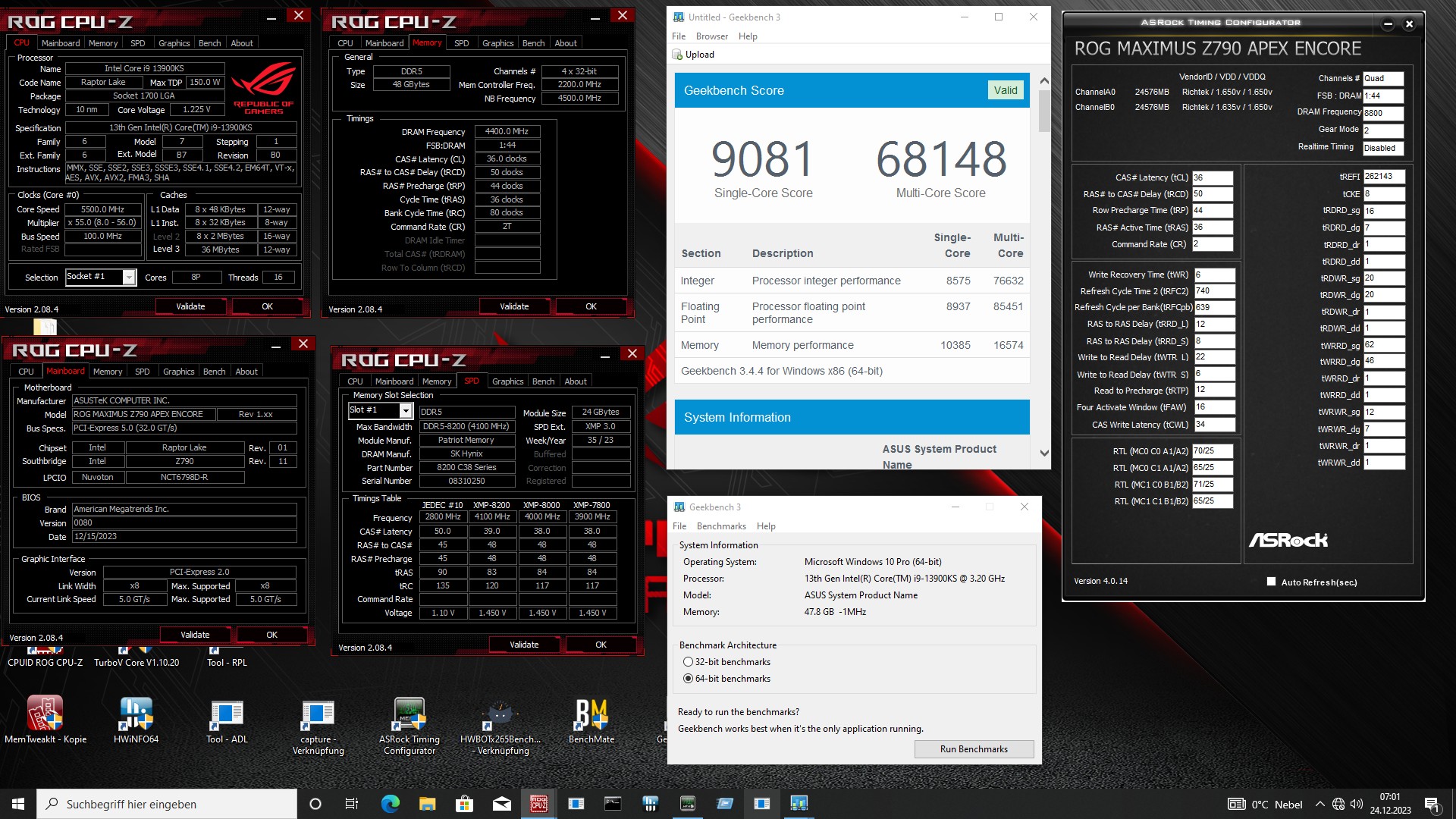This screenshot has width=1456, height=819.
Task: Open the Benchmarks menu in Geekbench 3
Action: pos(721,526)
